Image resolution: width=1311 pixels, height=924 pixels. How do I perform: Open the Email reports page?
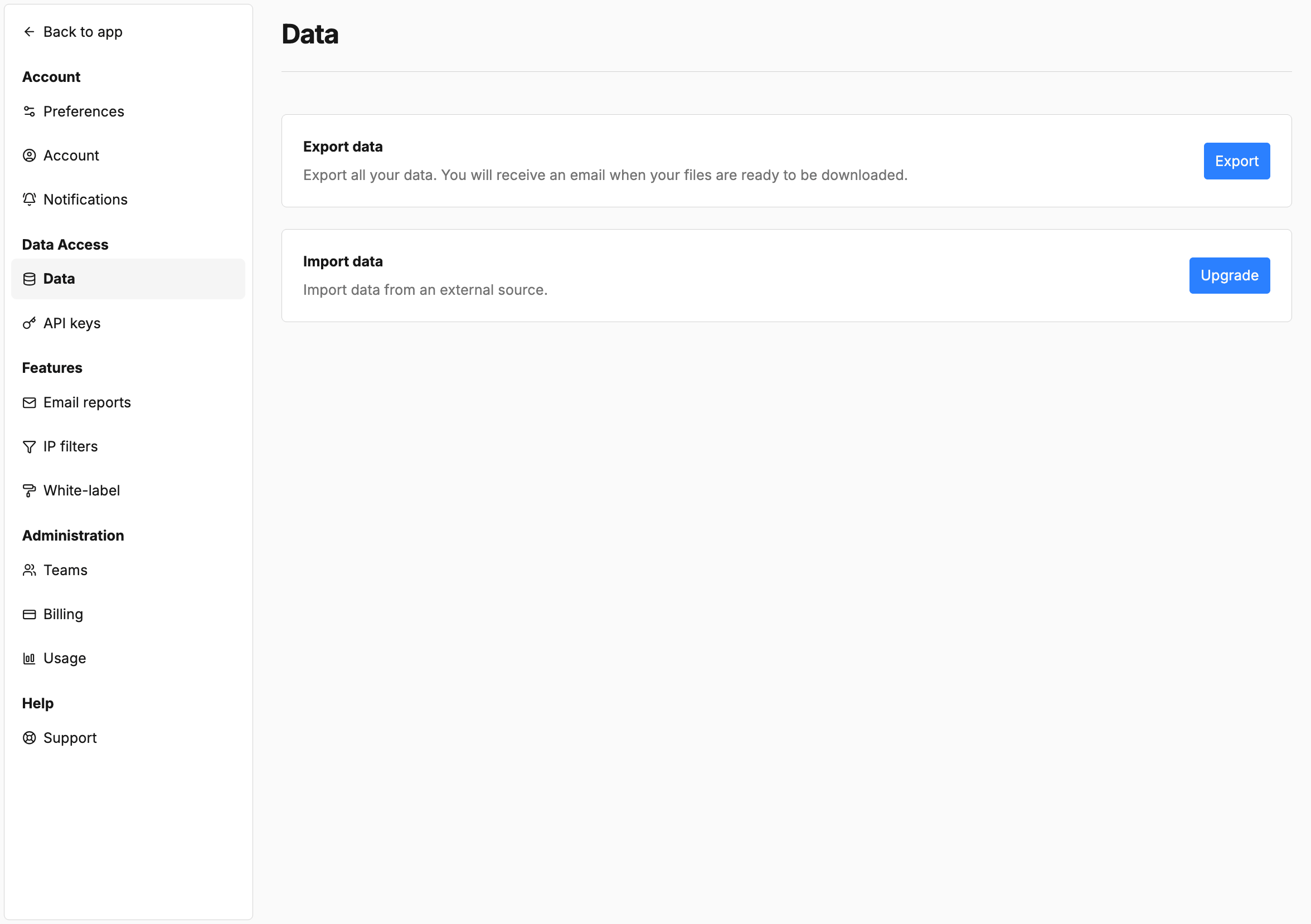click(x=88, y=403)
